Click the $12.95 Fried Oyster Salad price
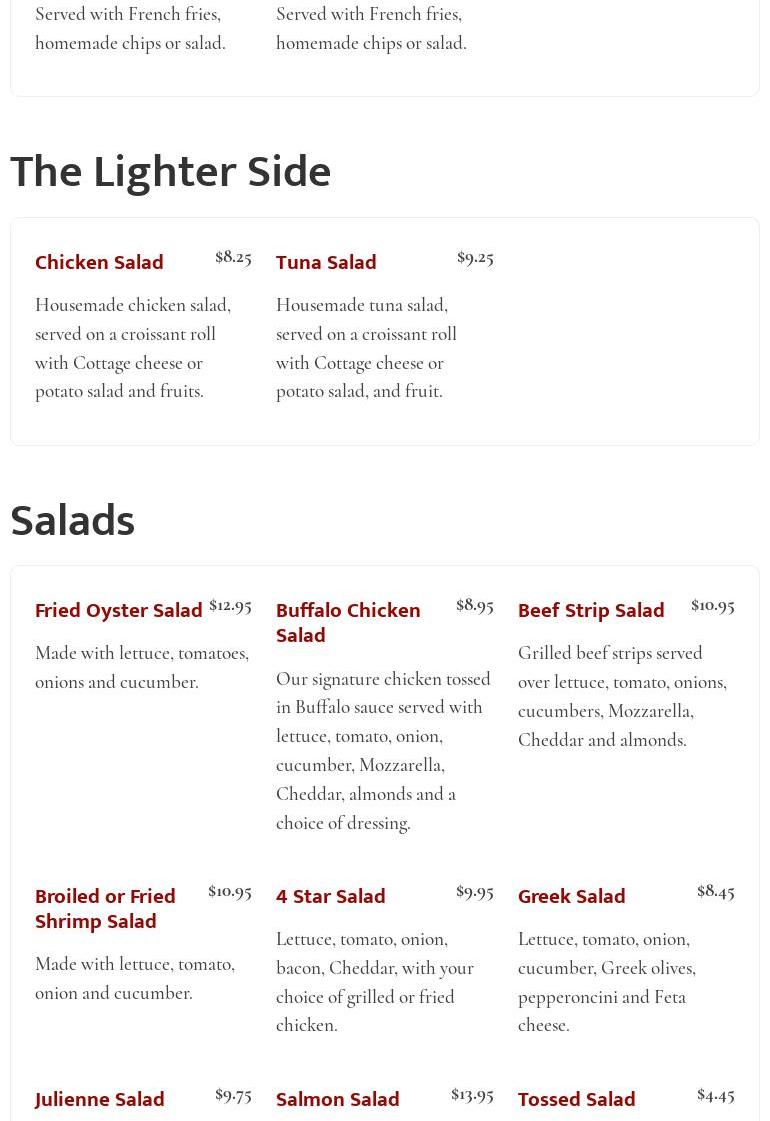Screen dimensions: 770x1121 230,607
